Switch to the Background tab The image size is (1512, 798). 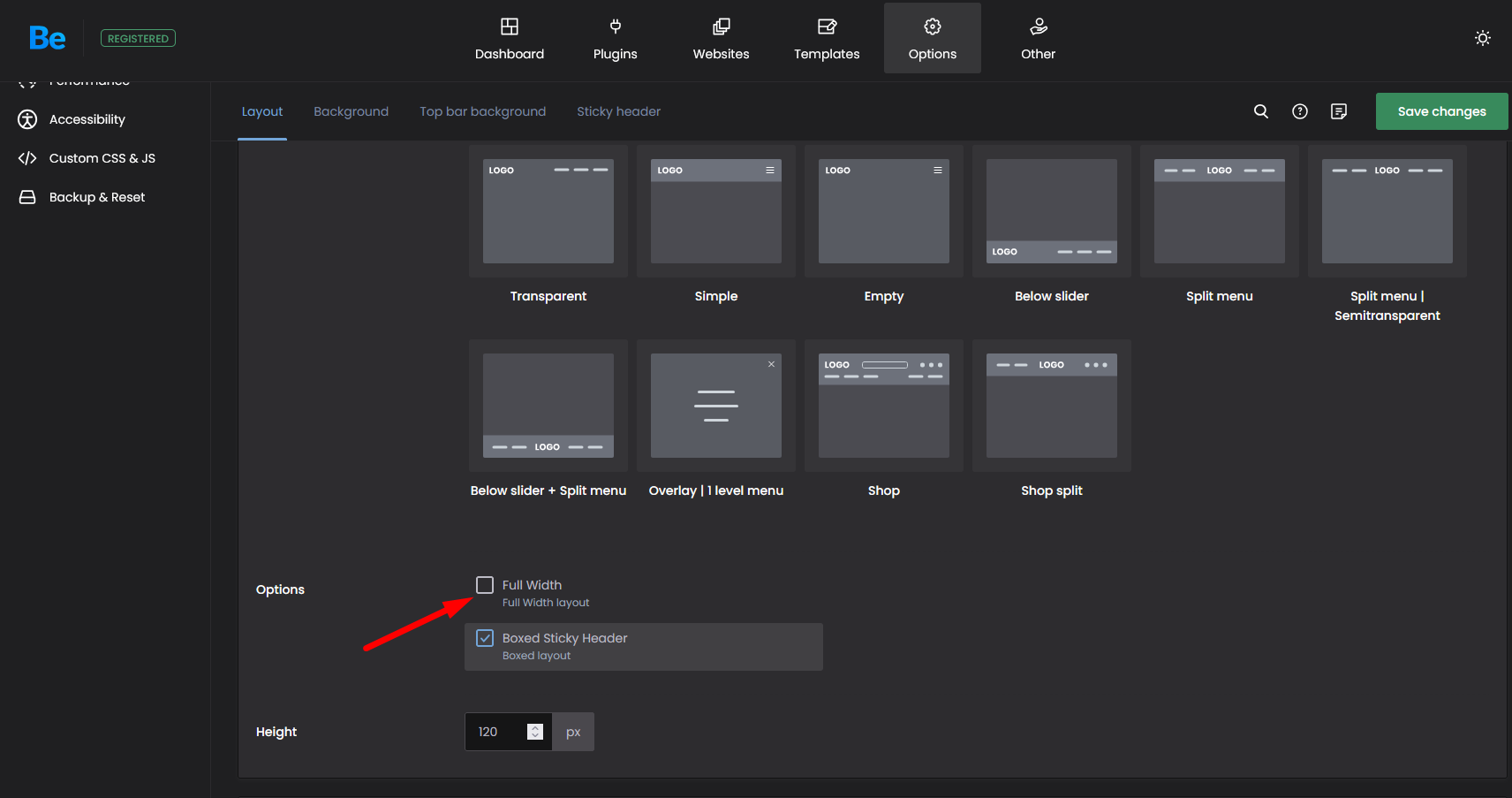[351, 111]
